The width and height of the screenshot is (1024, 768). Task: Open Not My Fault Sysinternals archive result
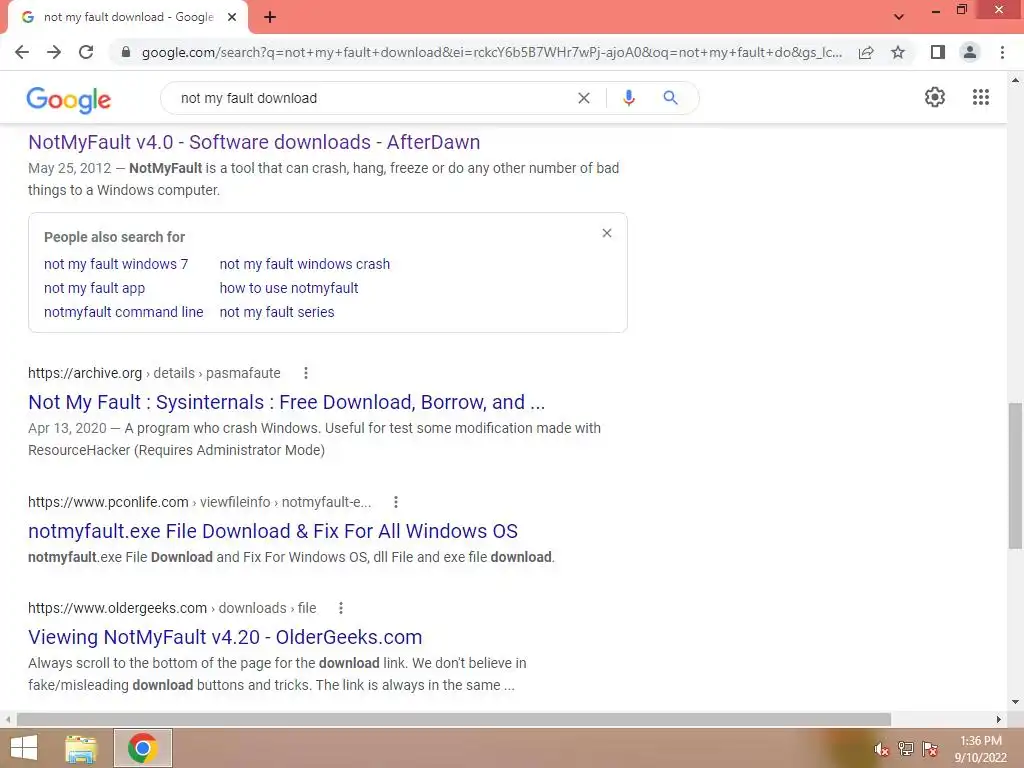click(286, 402)
